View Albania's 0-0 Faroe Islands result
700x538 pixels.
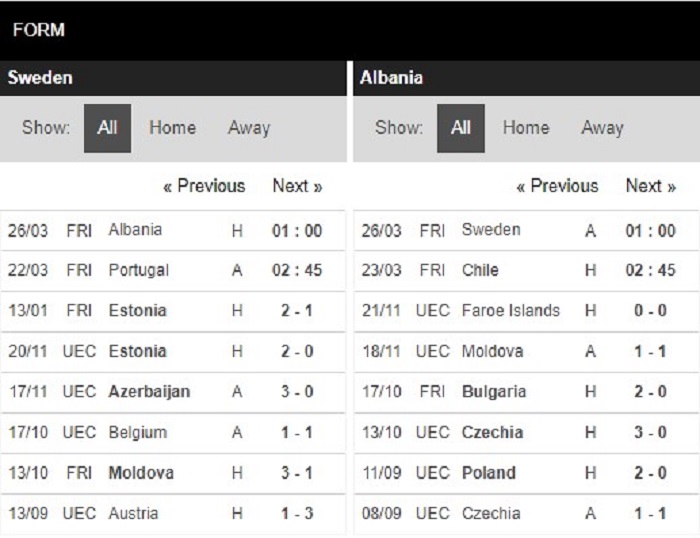coord(526,311)
